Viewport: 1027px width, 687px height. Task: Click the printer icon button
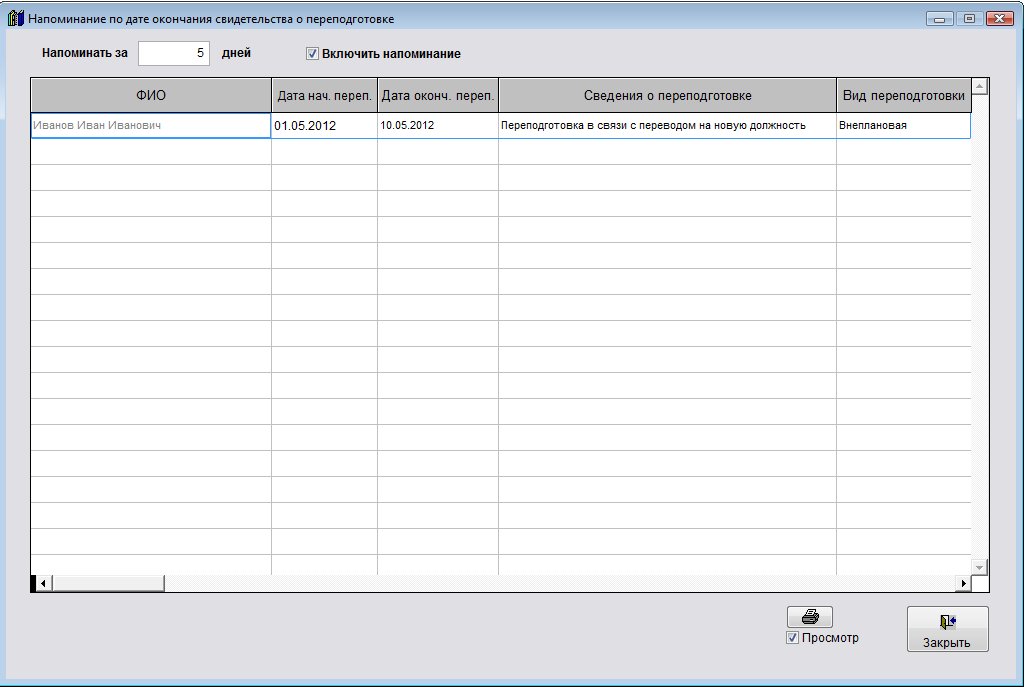[x=810, y=616]
